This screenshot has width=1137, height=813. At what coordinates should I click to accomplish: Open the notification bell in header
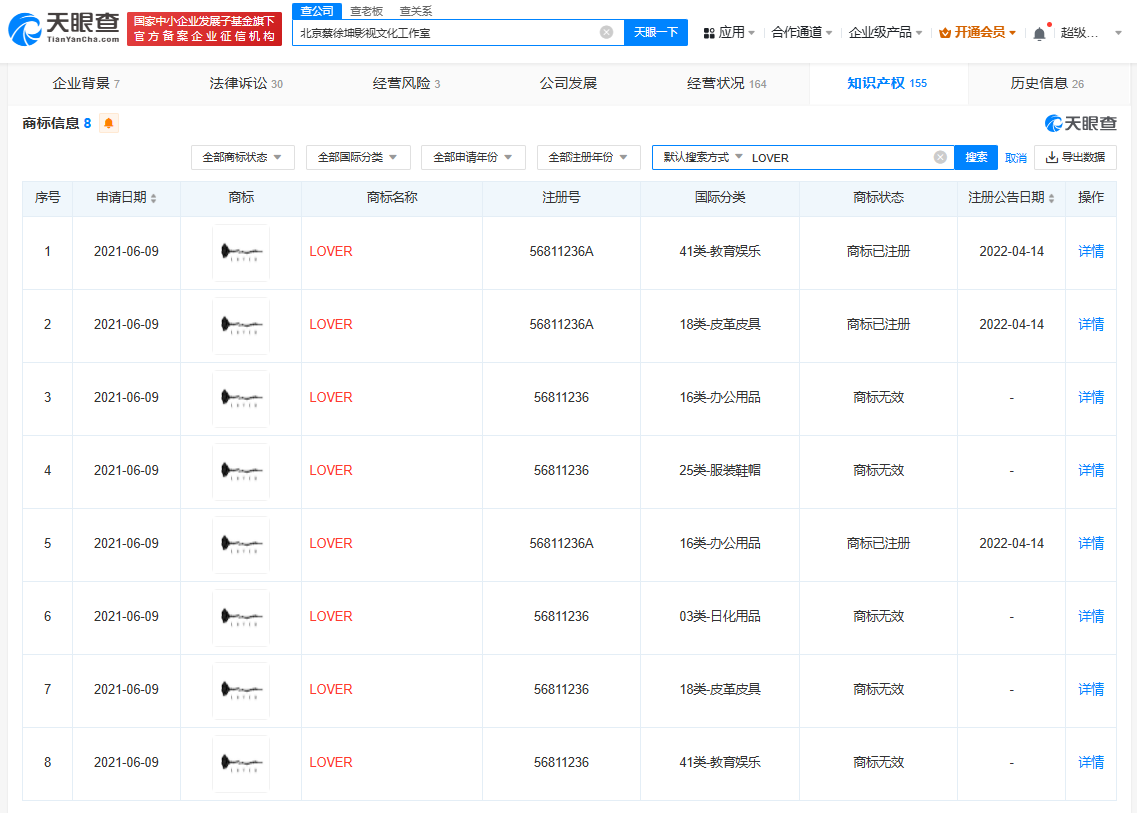point(1039,33)
